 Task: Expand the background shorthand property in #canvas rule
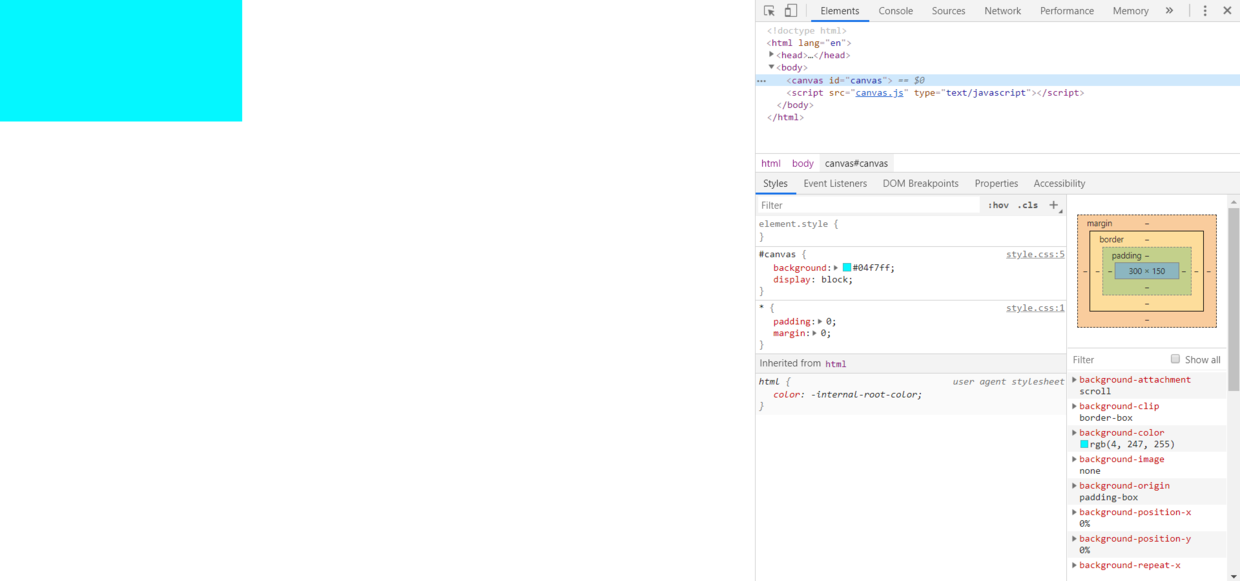pos(836,268)
